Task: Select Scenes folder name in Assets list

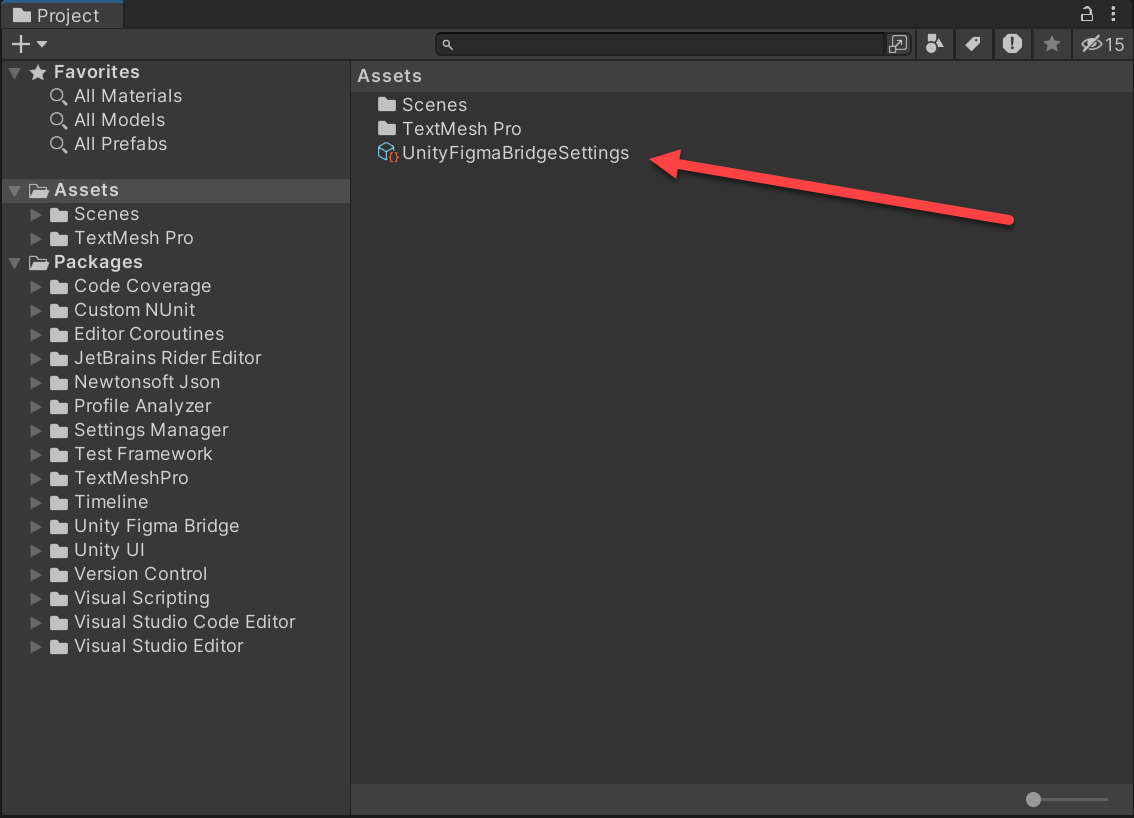Action: pos(435,105)
